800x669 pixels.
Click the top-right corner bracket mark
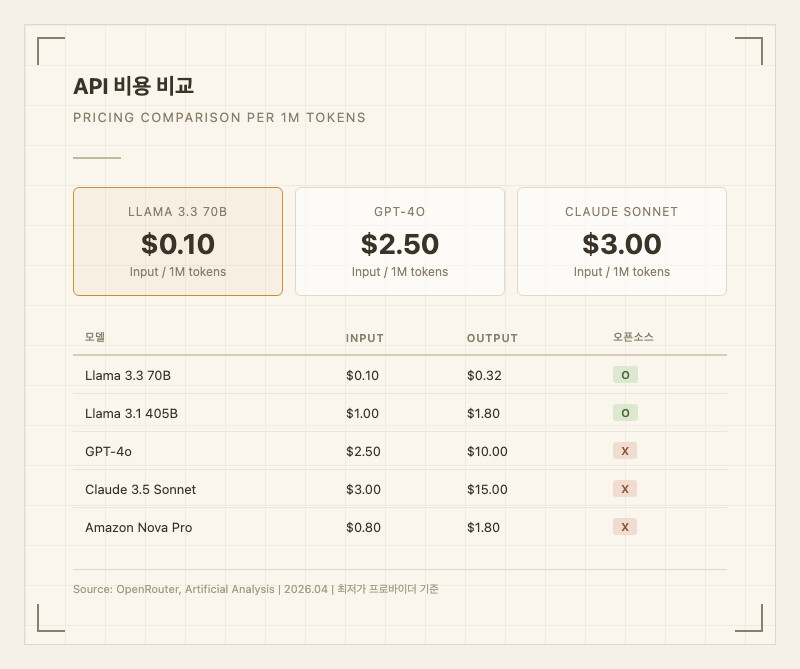[x=751, y=49]
